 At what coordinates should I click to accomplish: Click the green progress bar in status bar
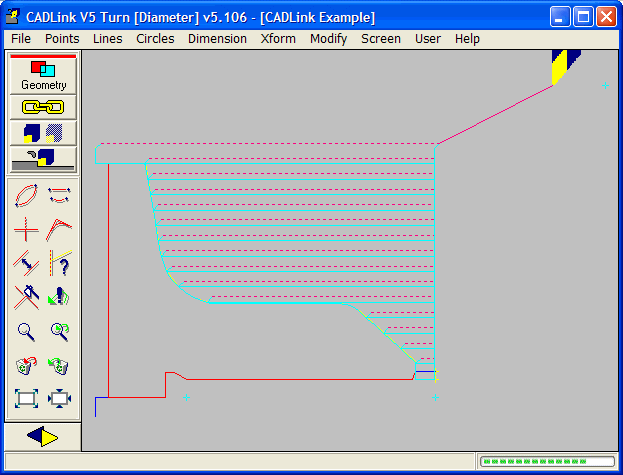[x=548, y=461]
